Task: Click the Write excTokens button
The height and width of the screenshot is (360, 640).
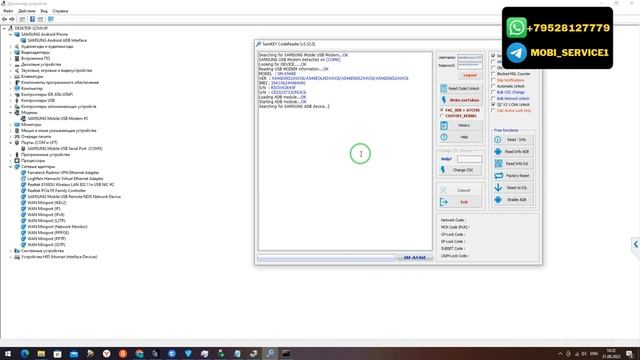Action: pos(460,100)
